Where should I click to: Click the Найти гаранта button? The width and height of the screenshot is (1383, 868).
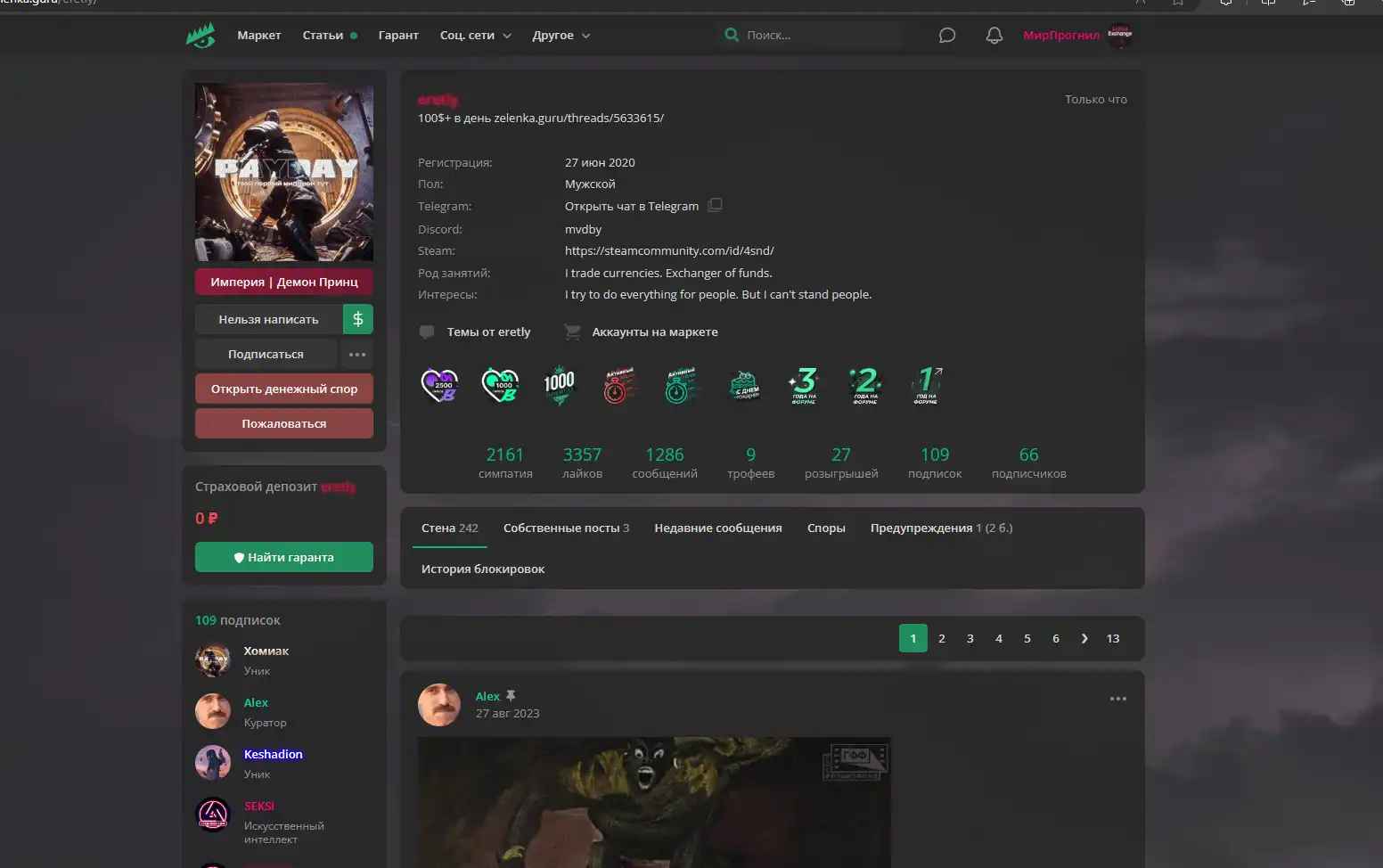pos(284,557)
